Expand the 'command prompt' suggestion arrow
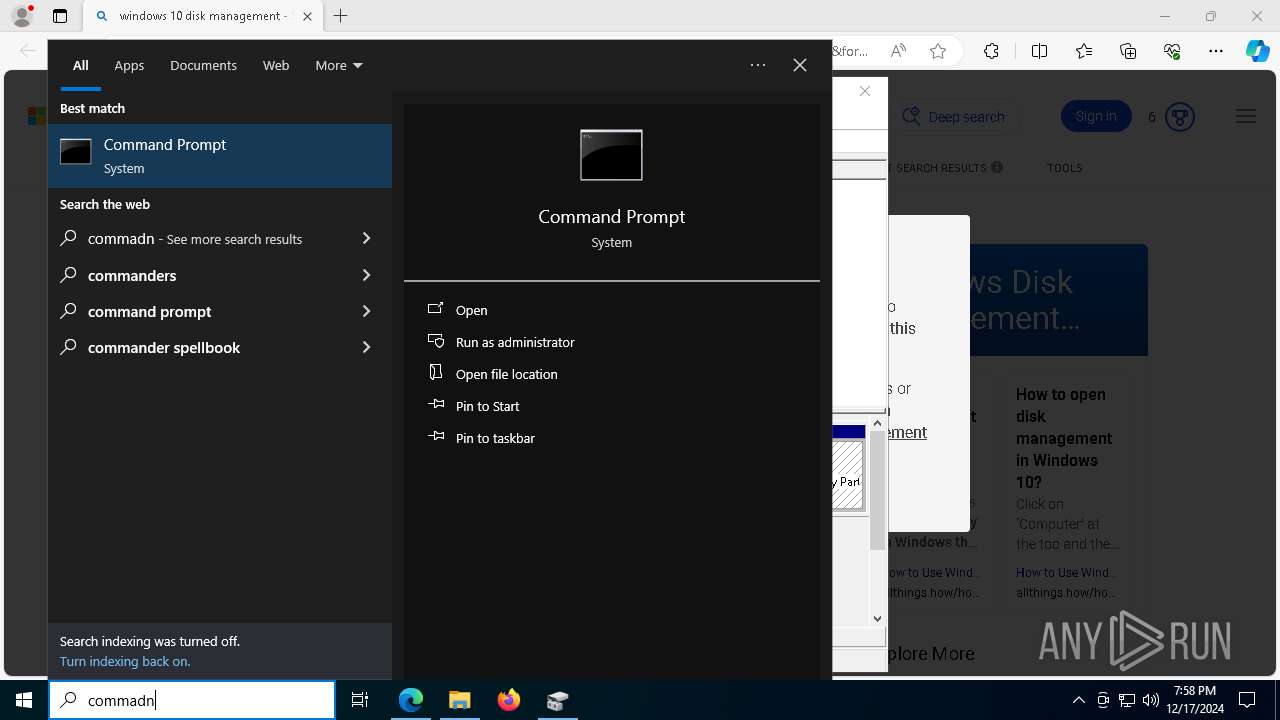1280x720 pixels. [x=366, y=311]
